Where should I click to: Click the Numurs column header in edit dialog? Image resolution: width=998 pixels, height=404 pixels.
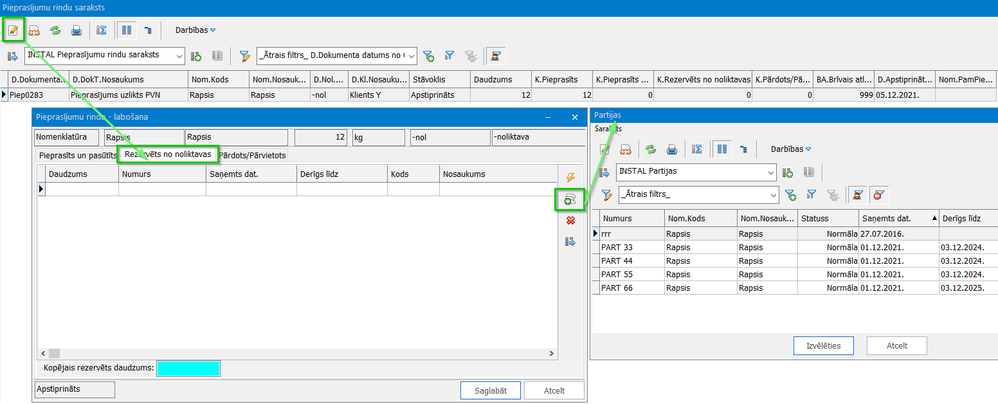pyautogui.click(x=162, y=174)
